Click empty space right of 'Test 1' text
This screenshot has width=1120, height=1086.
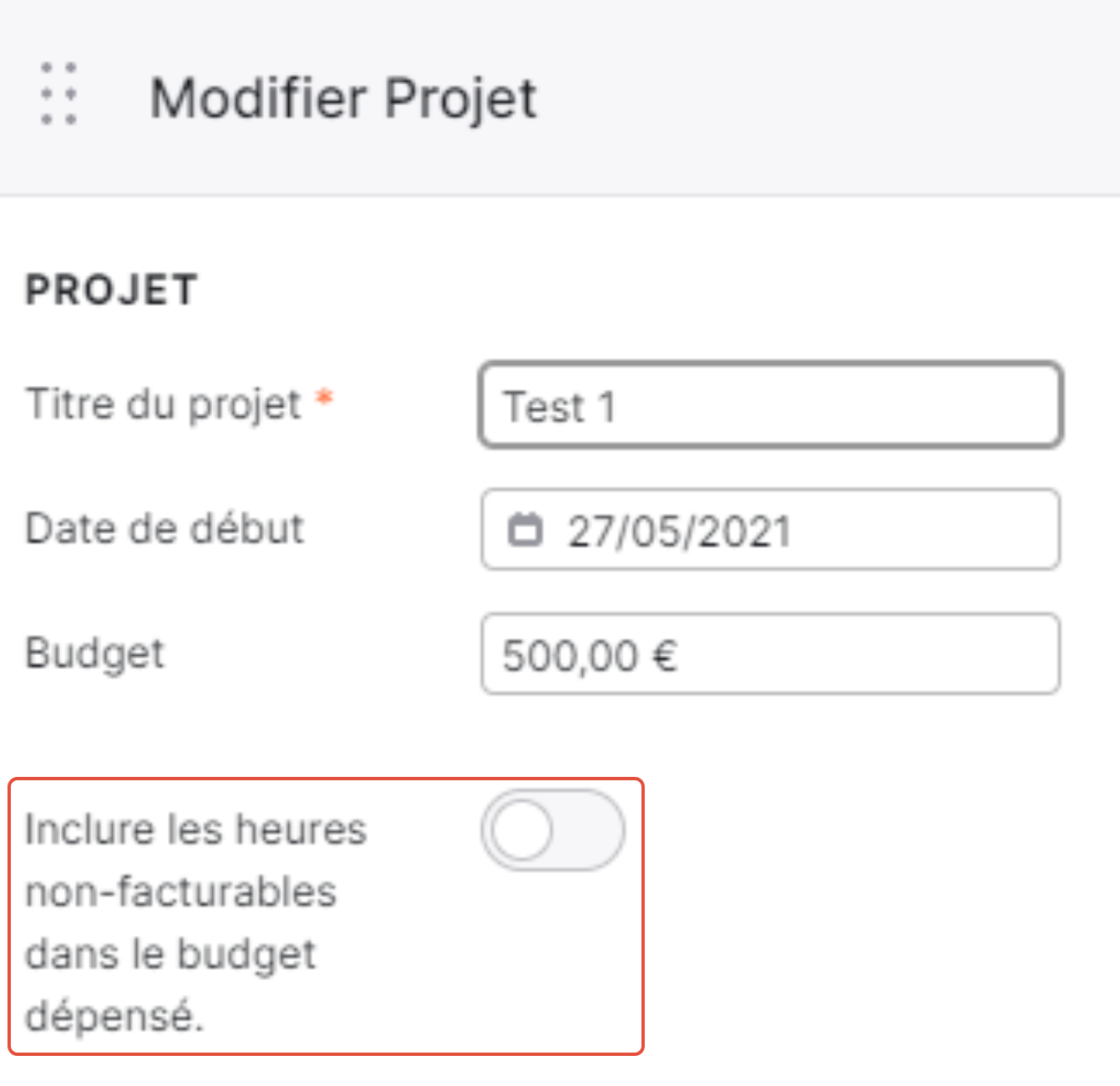tap(835, 406)
